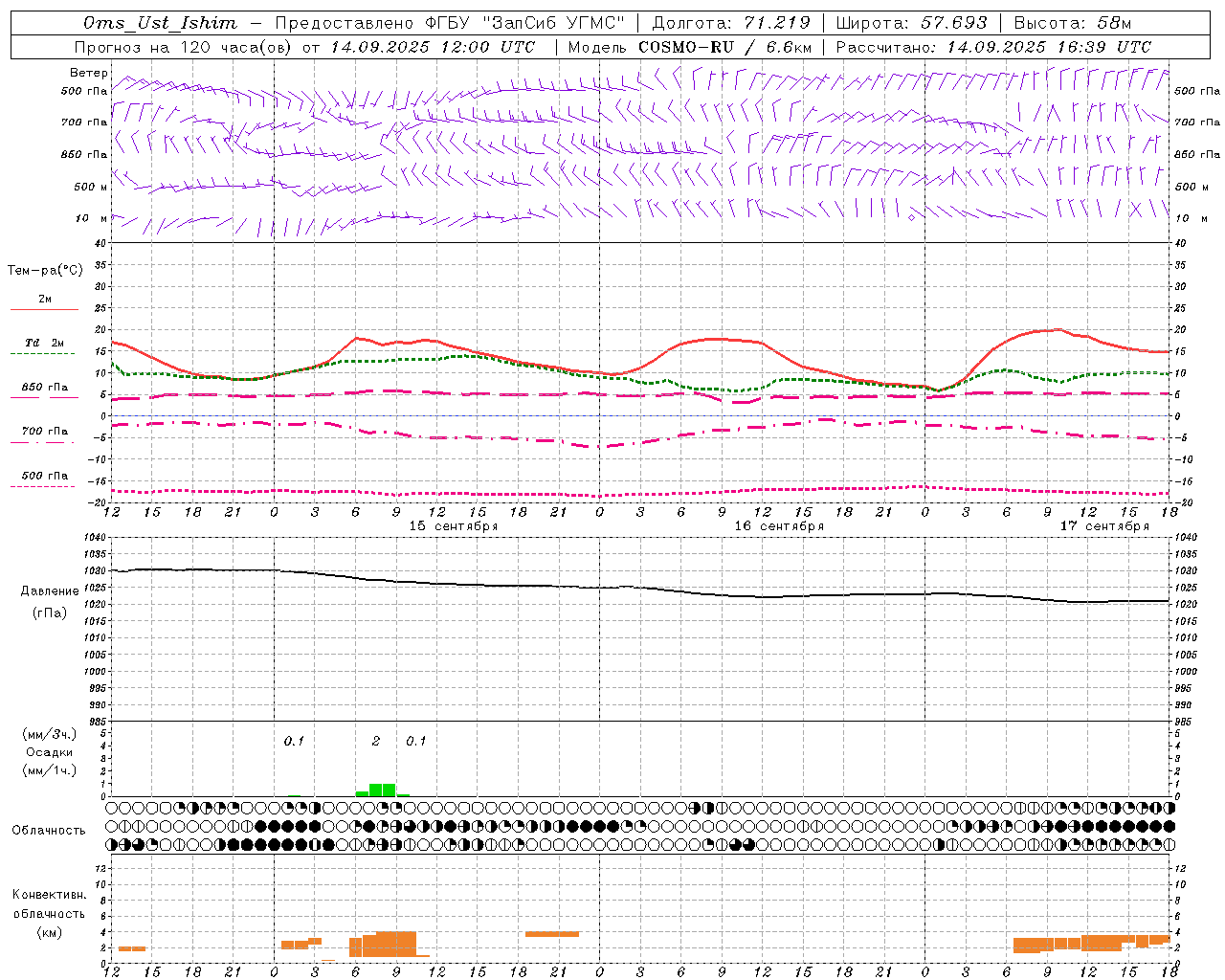Click the '2м' temperature legend entry
Image resolution: width=1225 pixels, height=980 pixels.
pos(45,300)
